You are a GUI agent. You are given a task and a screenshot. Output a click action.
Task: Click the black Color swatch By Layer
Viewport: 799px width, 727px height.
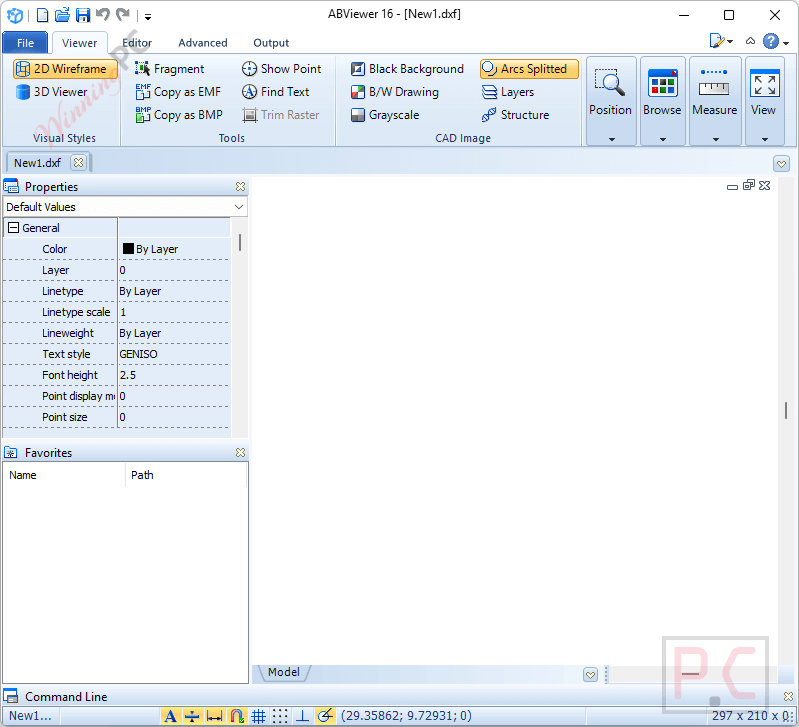click(x=128, y=249)
